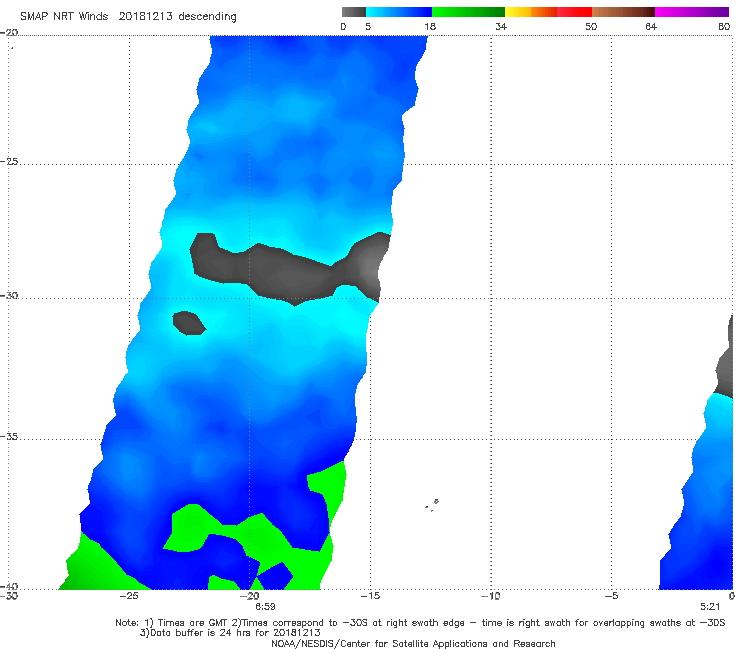This screenshot has height=650, width=740.
Task: Click the swath time label '5:21'
Action: (x=710, y=607)
